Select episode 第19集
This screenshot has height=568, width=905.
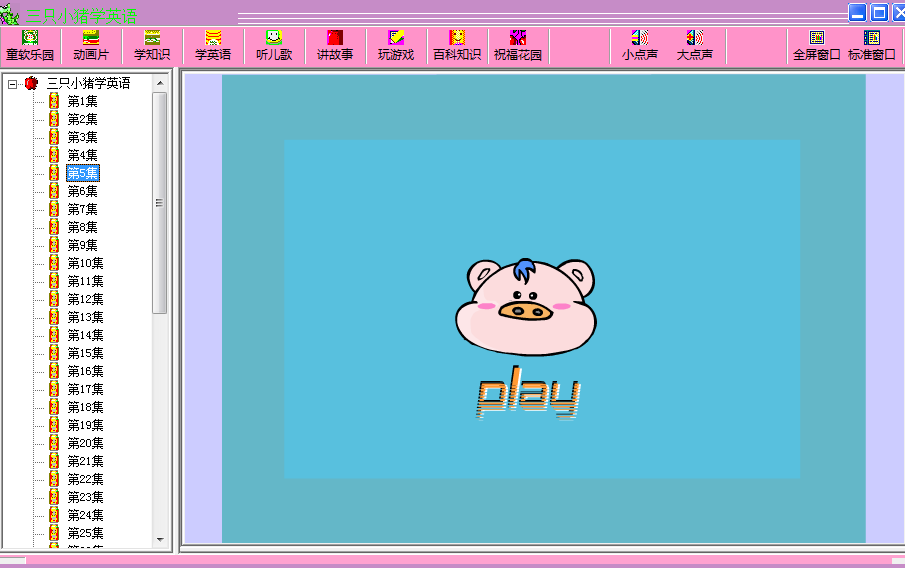(85, 425)
